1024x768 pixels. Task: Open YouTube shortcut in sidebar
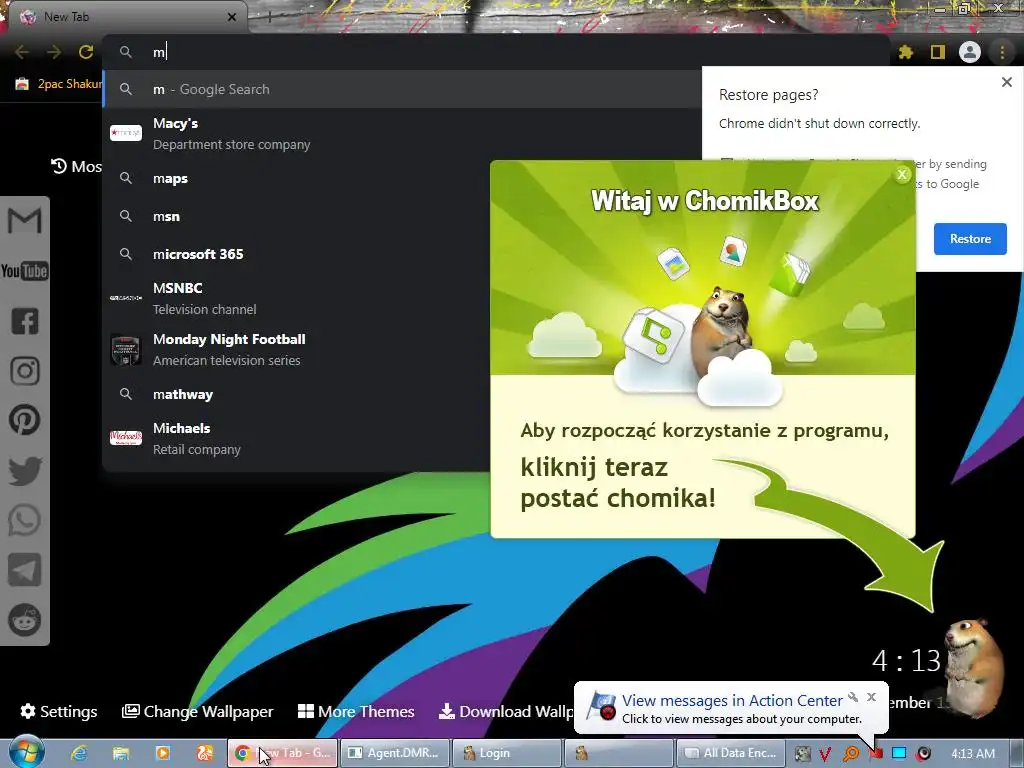pos(24,270)
